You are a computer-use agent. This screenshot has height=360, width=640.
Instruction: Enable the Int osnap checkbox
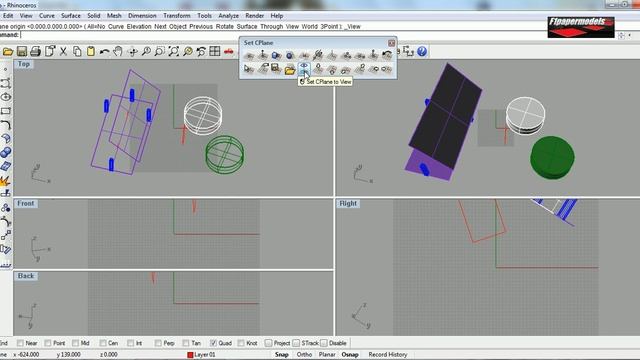click(x=130, y=343)
